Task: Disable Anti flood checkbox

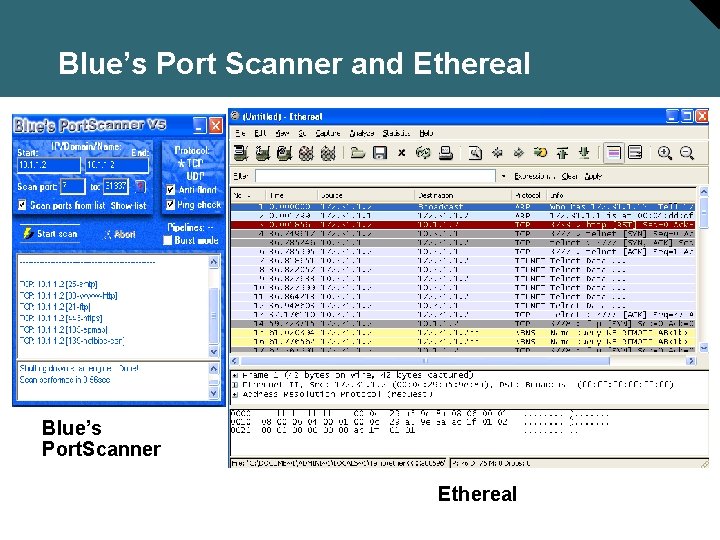Action: coord(170,190)
